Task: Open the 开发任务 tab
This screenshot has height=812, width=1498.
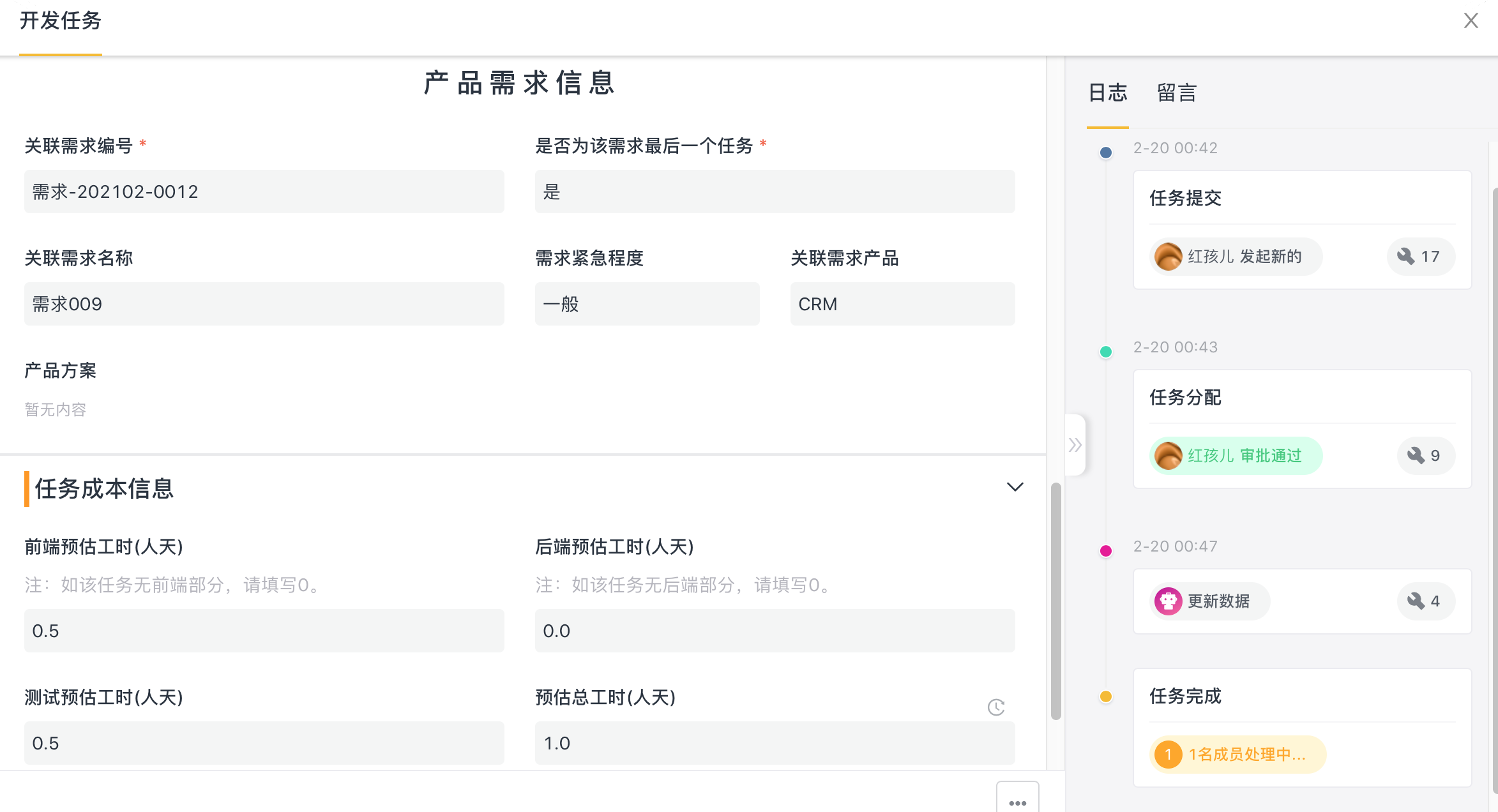Action: (x=61, y=22)
